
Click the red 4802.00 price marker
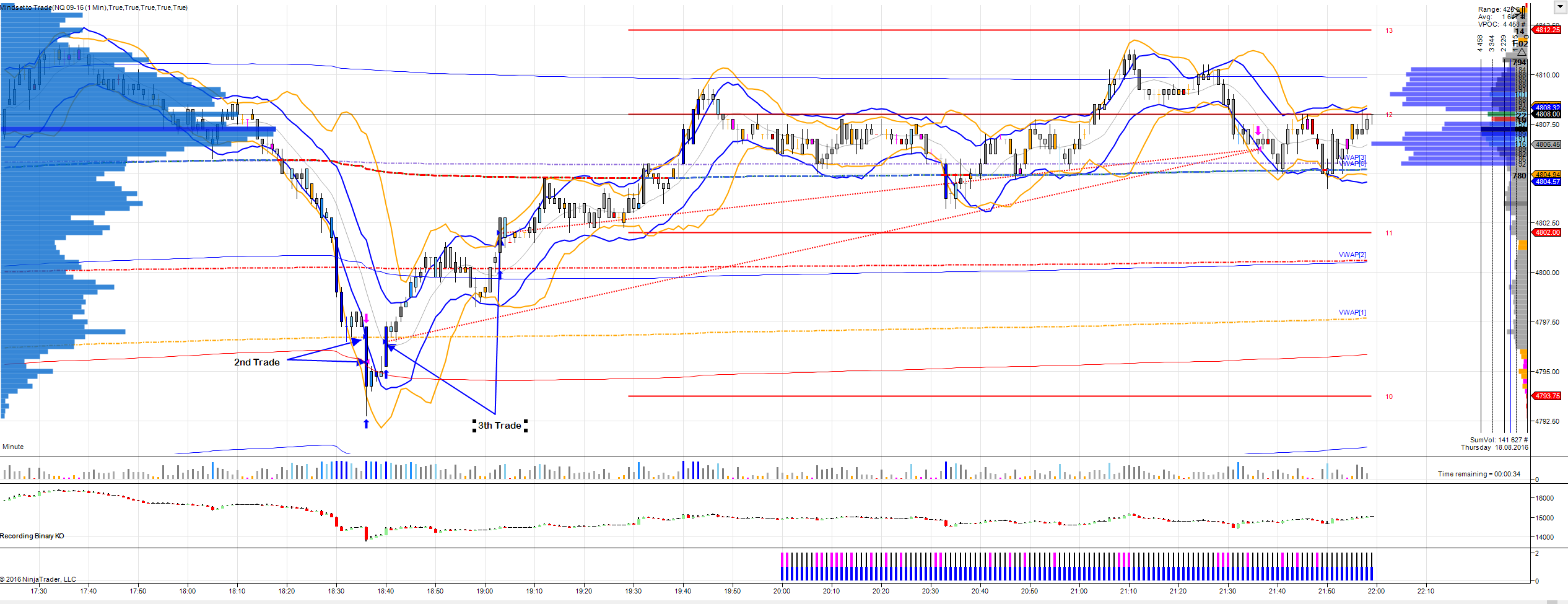[1546, 233]
